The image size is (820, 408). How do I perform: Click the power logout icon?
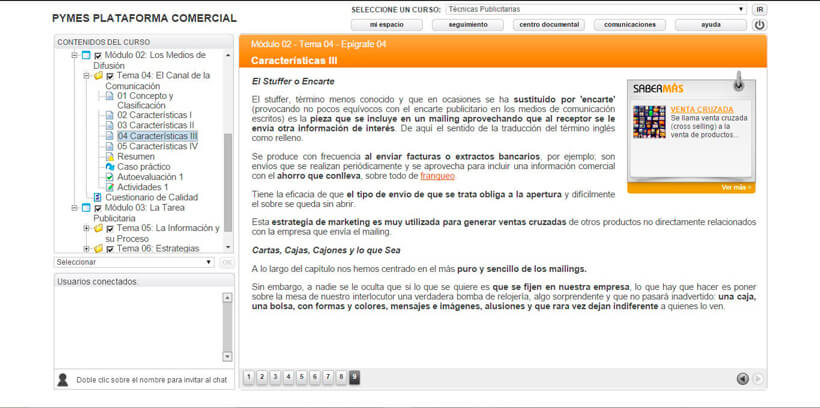(760, 25)
